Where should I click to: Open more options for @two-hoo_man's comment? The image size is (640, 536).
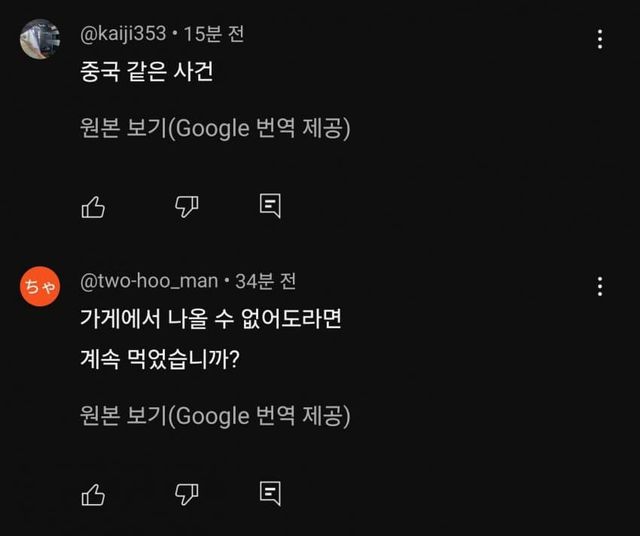(600, 287)
